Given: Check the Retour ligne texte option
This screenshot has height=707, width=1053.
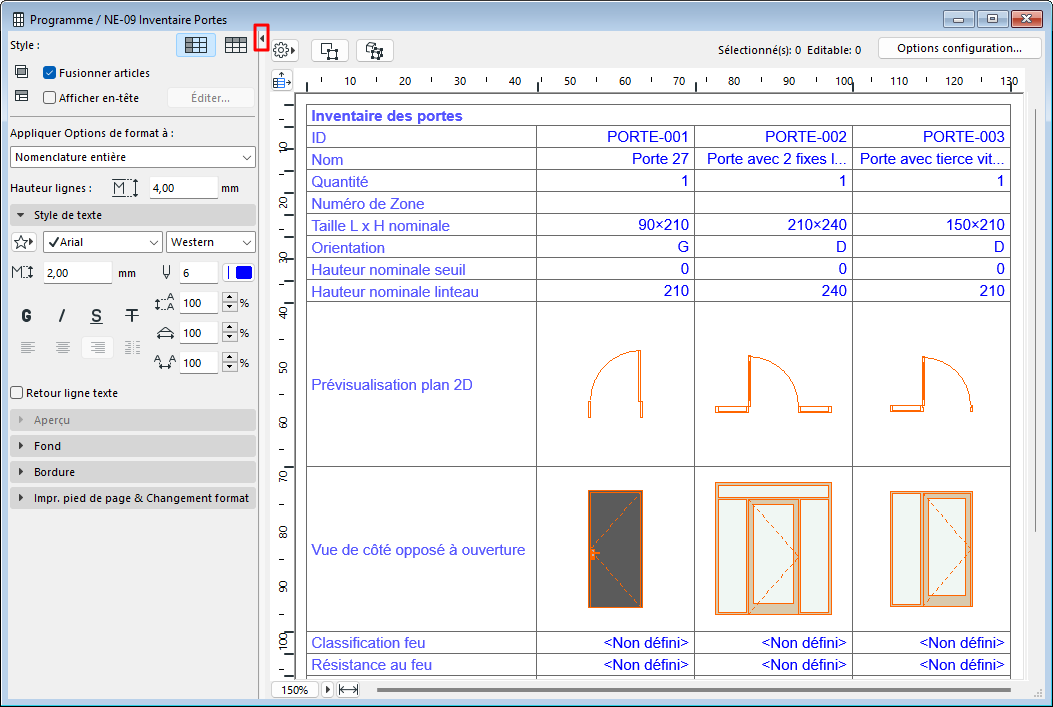Looking at the screenshot, I should (x=16, y=393).
